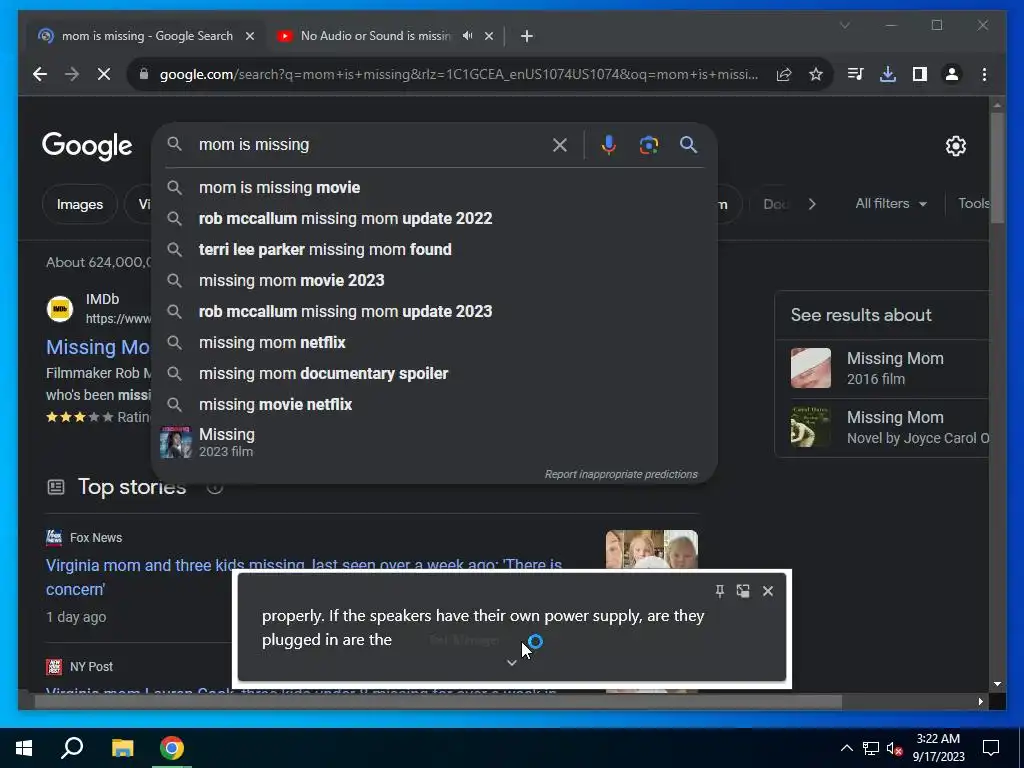This screenshot has height=768, width=1024.
Task: Submit search with the magnifier button
Action: click(688, 145)
